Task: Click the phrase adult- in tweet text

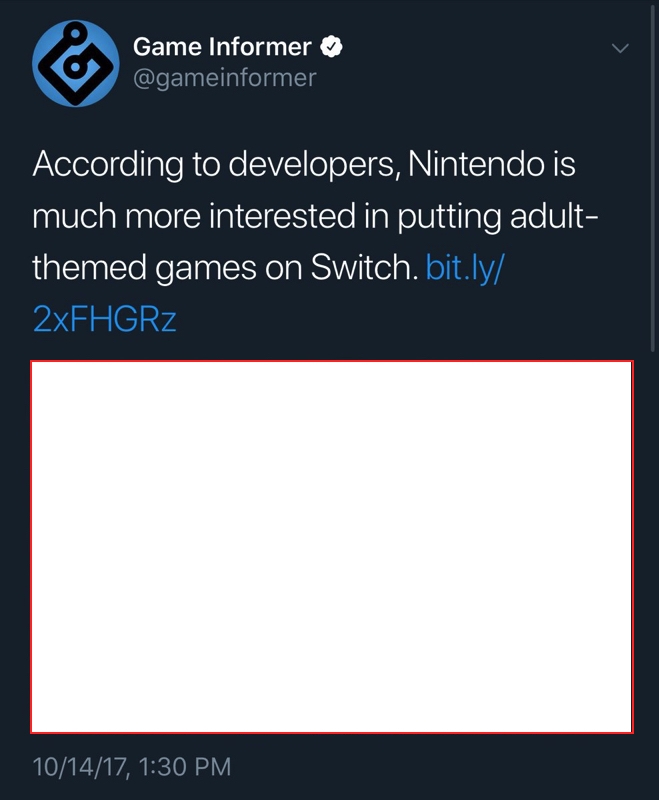Action: pyautogui.click(x=554, y=216)
